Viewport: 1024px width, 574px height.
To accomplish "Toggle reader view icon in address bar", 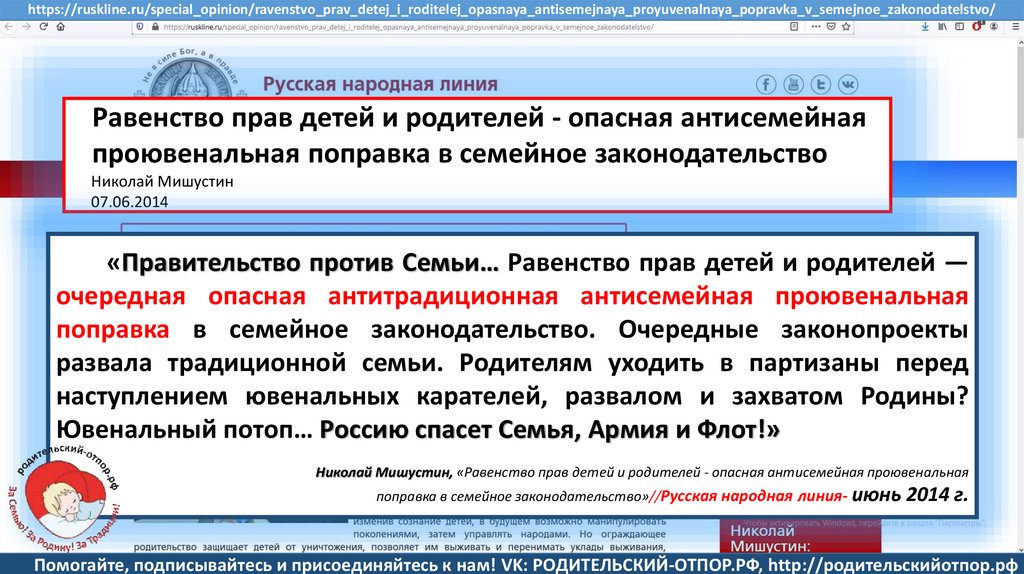I will pyautogui.click(x=795, y=27).
